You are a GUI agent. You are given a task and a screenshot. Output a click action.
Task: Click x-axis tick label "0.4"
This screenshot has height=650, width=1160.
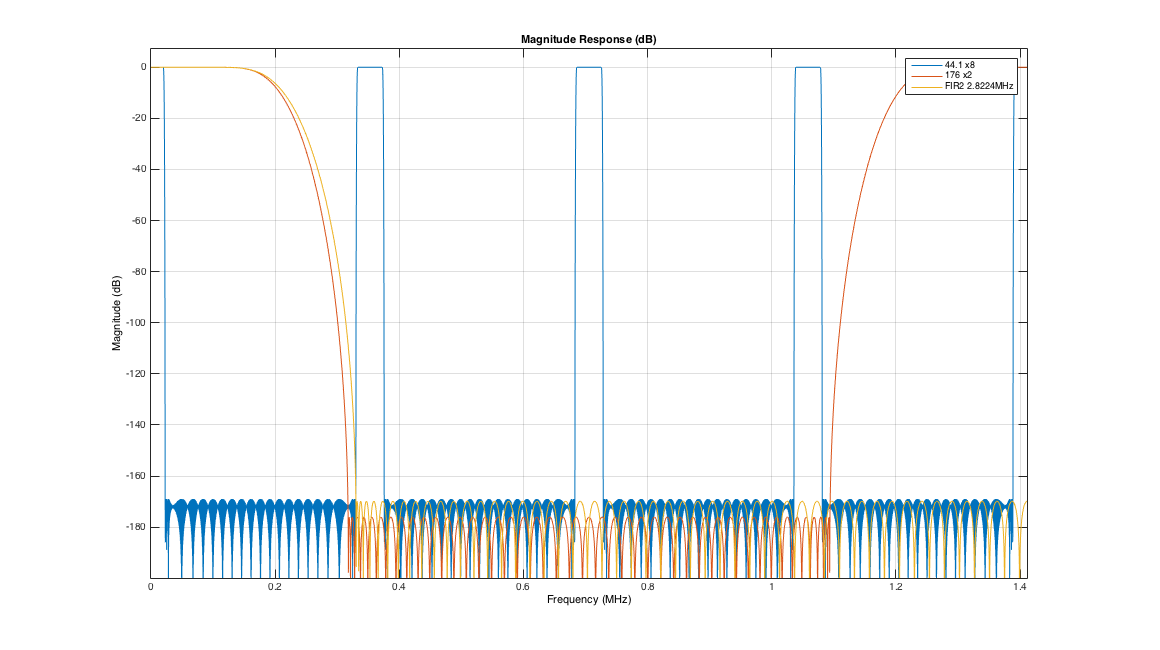coord(399,586)
